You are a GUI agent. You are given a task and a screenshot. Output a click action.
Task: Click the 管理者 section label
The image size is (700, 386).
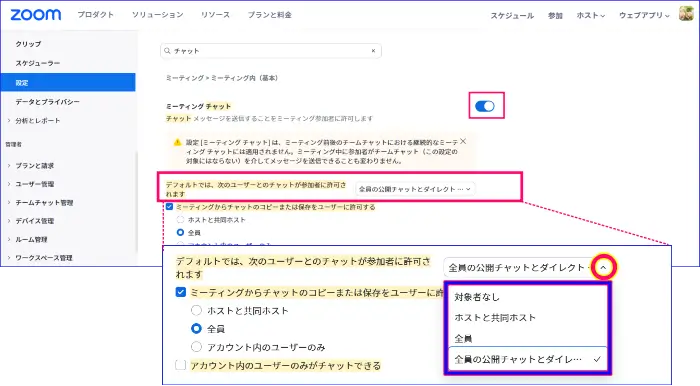tap(13, 144)
